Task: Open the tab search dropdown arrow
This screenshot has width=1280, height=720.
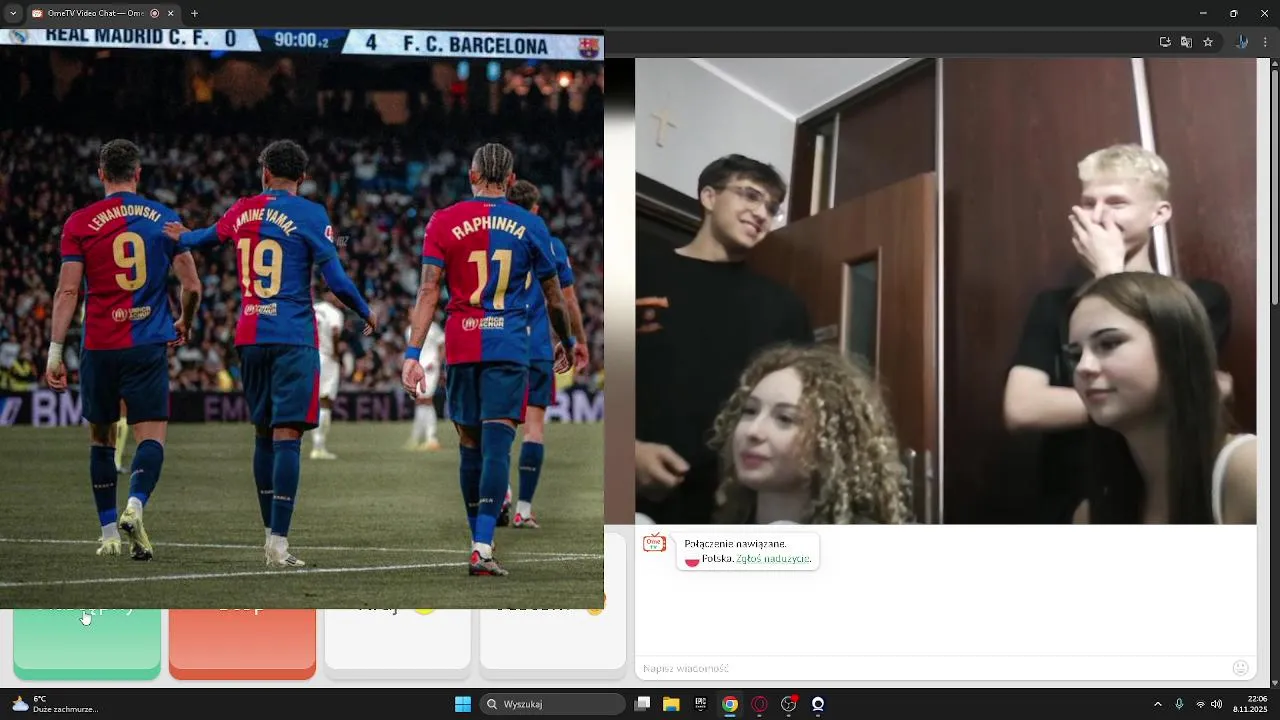Action: coord(12,14)
